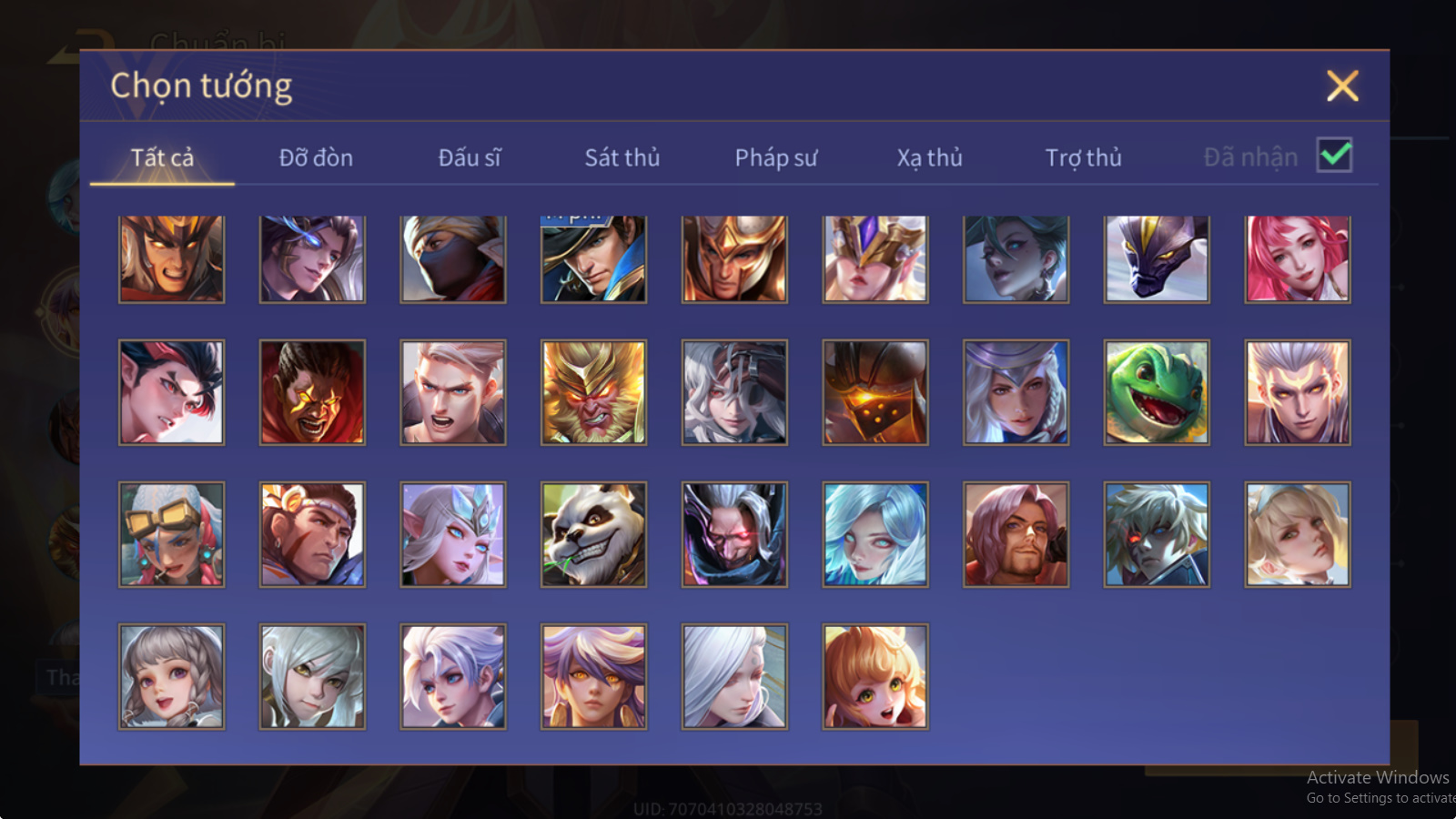The width and height of the screenshot is (1456, 819).
Task: Select the dark purple dragon hero
Action: pyautogui.click(x=1157, y=258)
